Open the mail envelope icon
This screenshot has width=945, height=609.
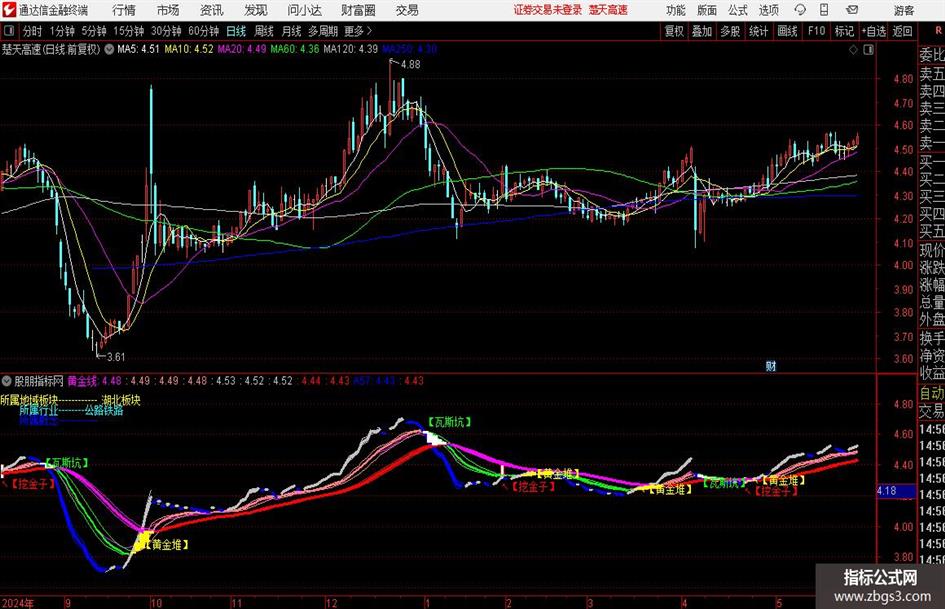tap(852, 10)
